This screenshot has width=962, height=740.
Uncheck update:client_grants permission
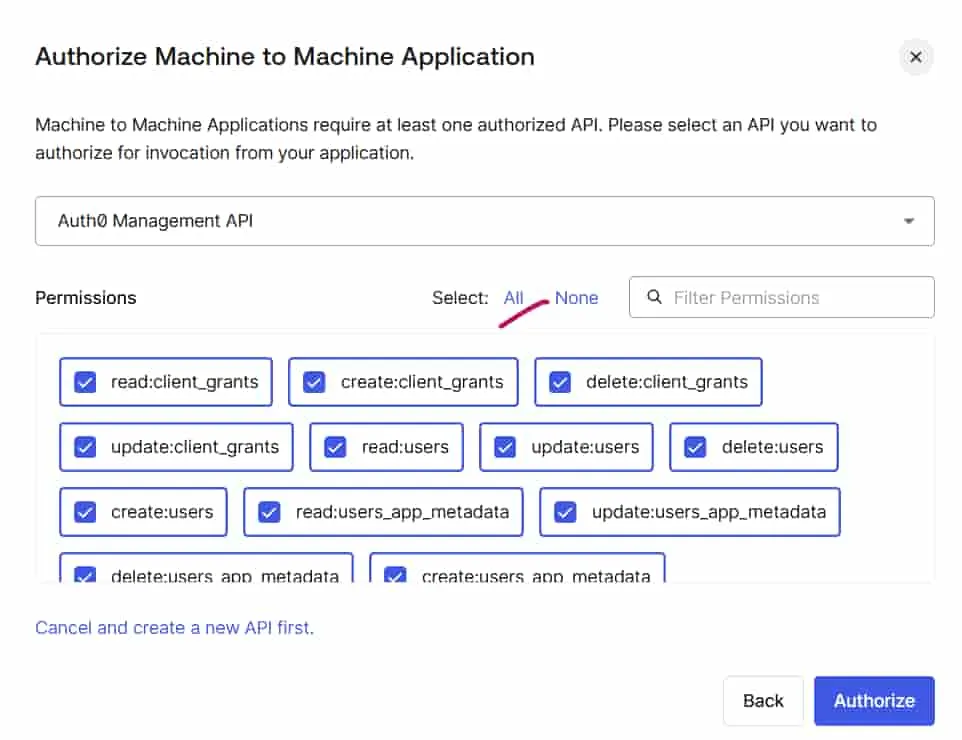[x=85, y=447]
